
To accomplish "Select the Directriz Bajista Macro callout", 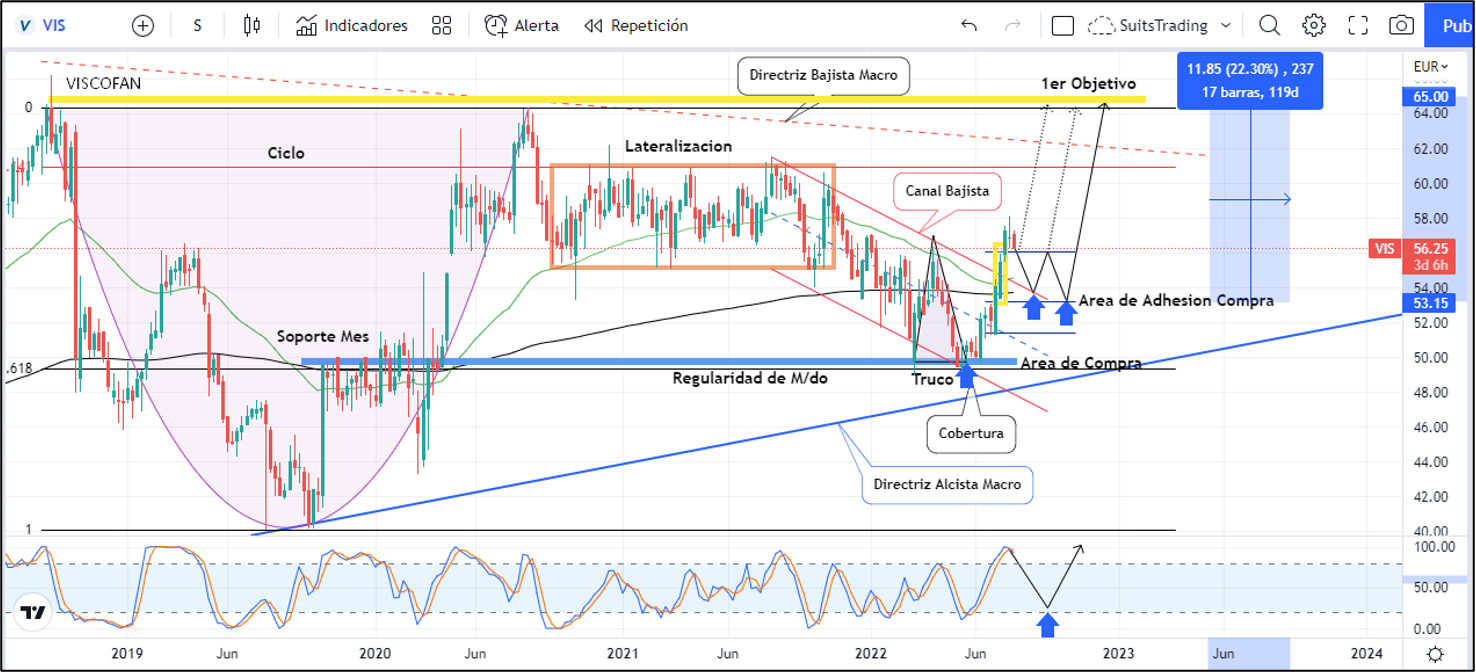I will [823, 75].
